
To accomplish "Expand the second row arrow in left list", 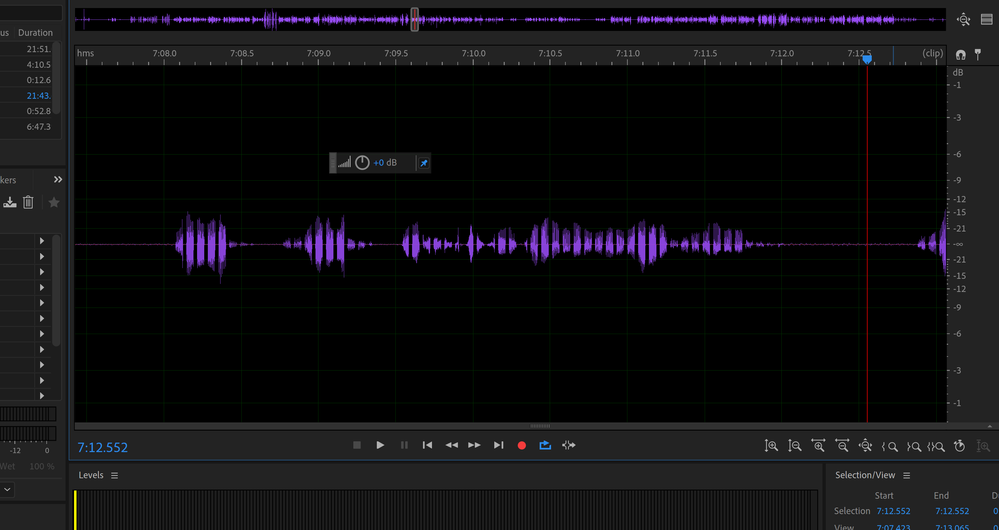I will coord(42,257).
